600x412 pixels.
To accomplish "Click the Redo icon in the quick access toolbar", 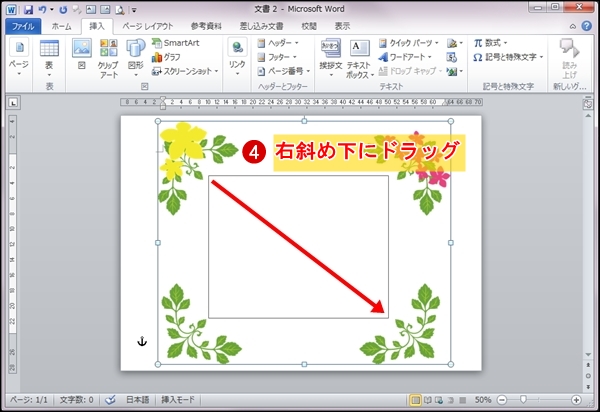I will click(x=63, y=10).
